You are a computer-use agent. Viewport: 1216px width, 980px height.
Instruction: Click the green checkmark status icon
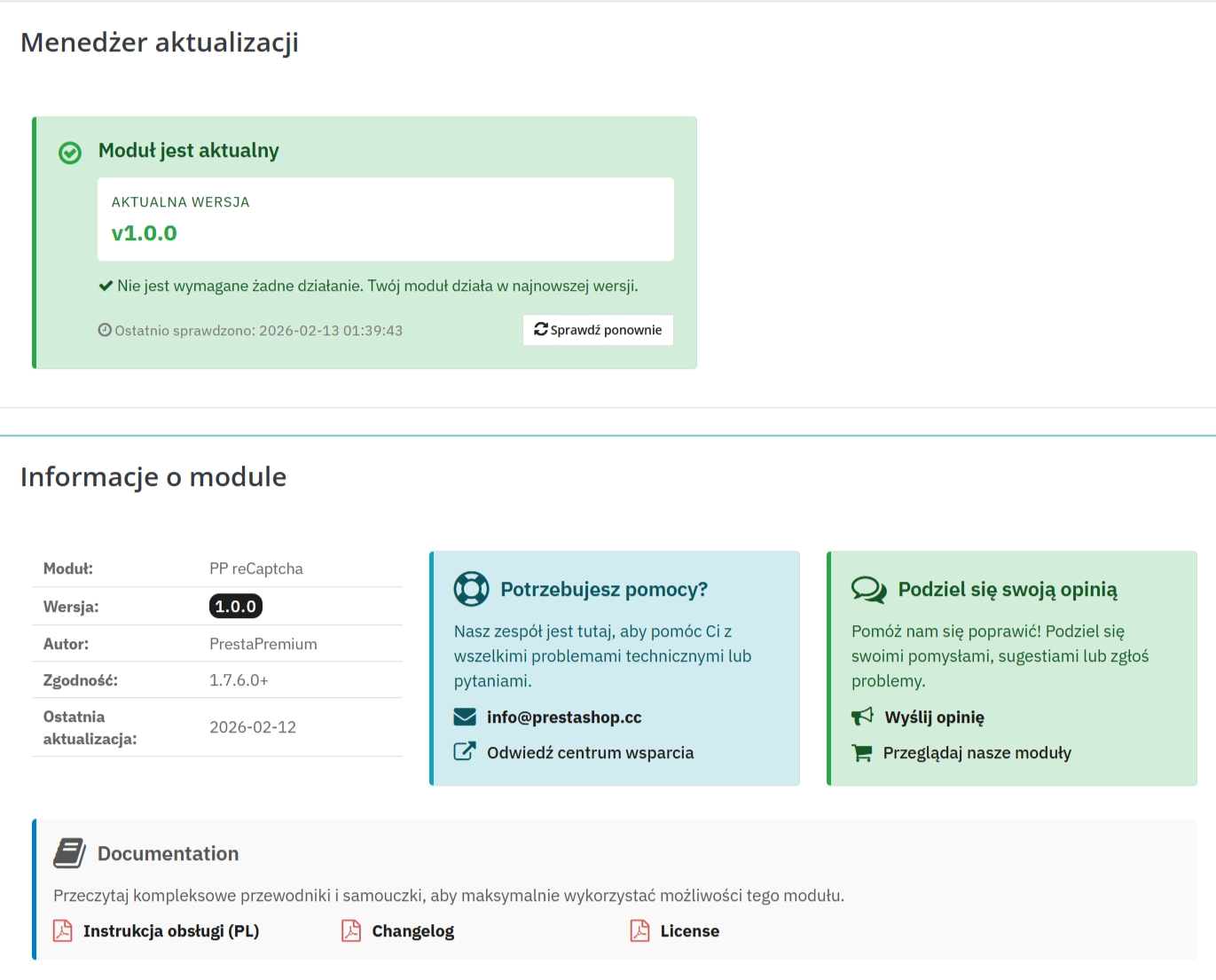(x=69, y=153)
